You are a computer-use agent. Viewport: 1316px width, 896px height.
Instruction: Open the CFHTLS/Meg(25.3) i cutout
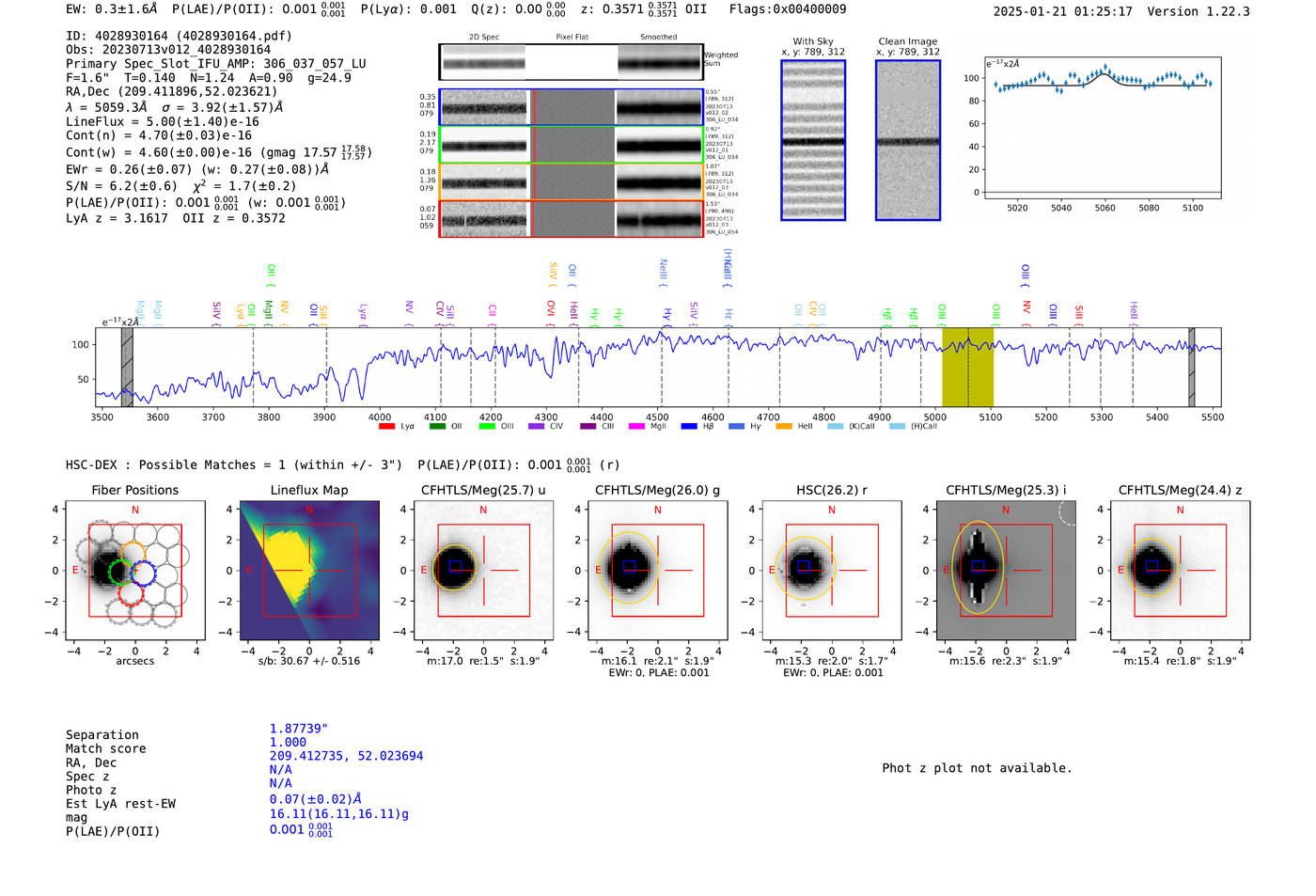click(x=1006, y=571)
